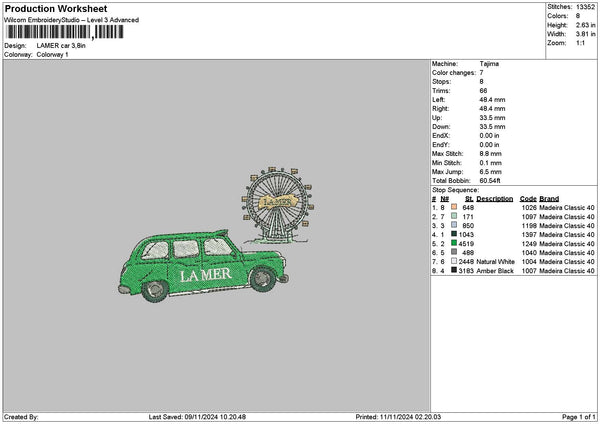This screenshot has height=424, width=600.
Task: Click the Color changes value 7
Action: pos(481,73)
